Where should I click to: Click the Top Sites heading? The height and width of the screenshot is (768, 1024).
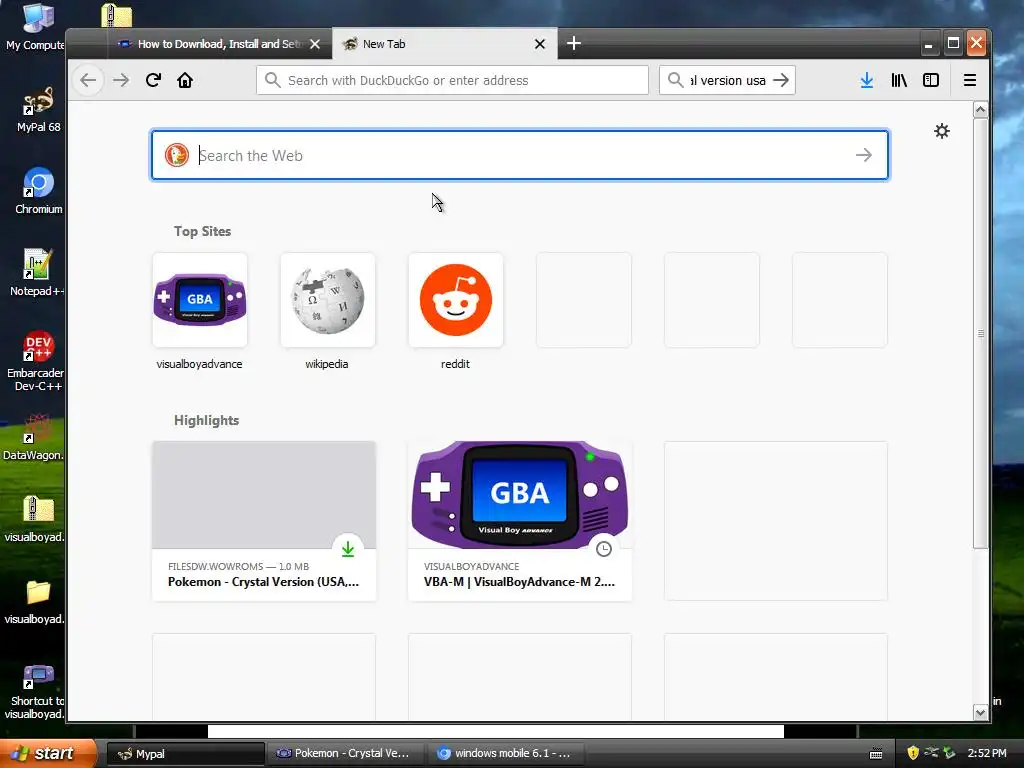tap(202, 231)
